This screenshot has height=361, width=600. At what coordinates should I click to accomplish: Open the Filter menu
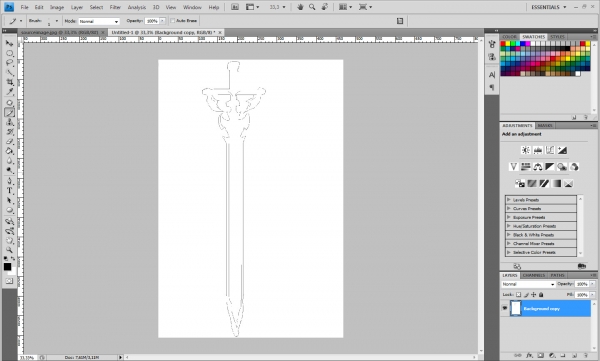coord(115,7)
